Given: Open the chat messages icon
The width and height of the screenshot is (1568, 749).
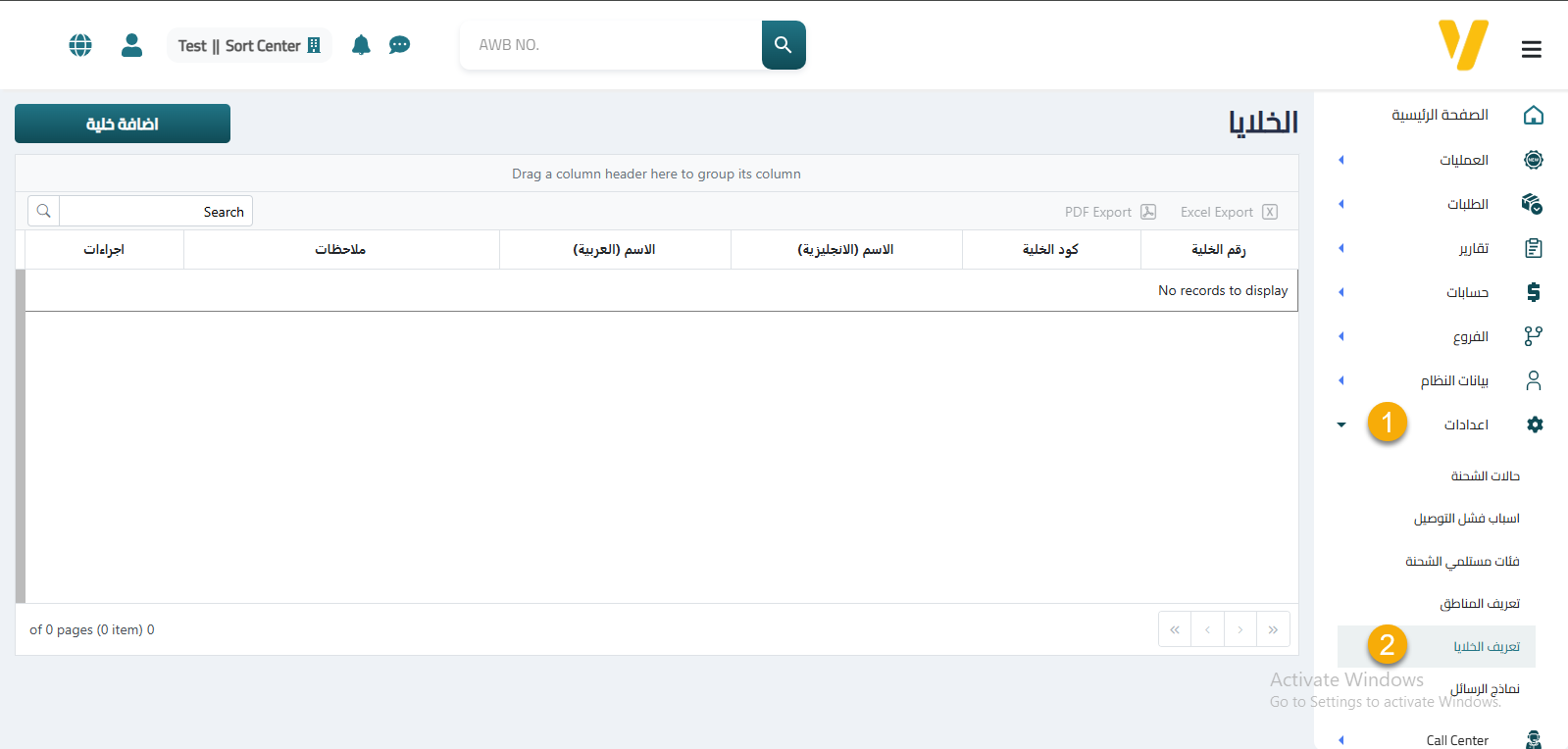Looking at the screenshot, I should [399, 45].
